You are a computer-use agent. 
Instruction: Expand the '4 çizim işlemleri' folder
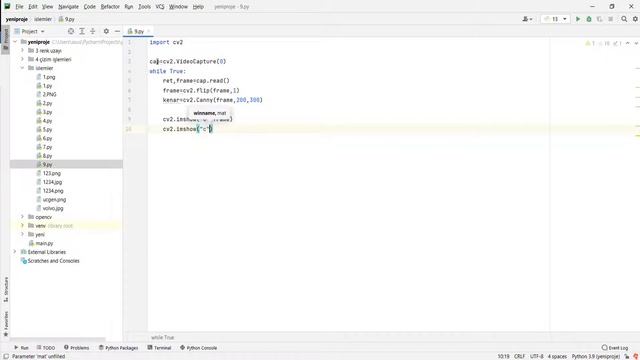coord(22,59)
